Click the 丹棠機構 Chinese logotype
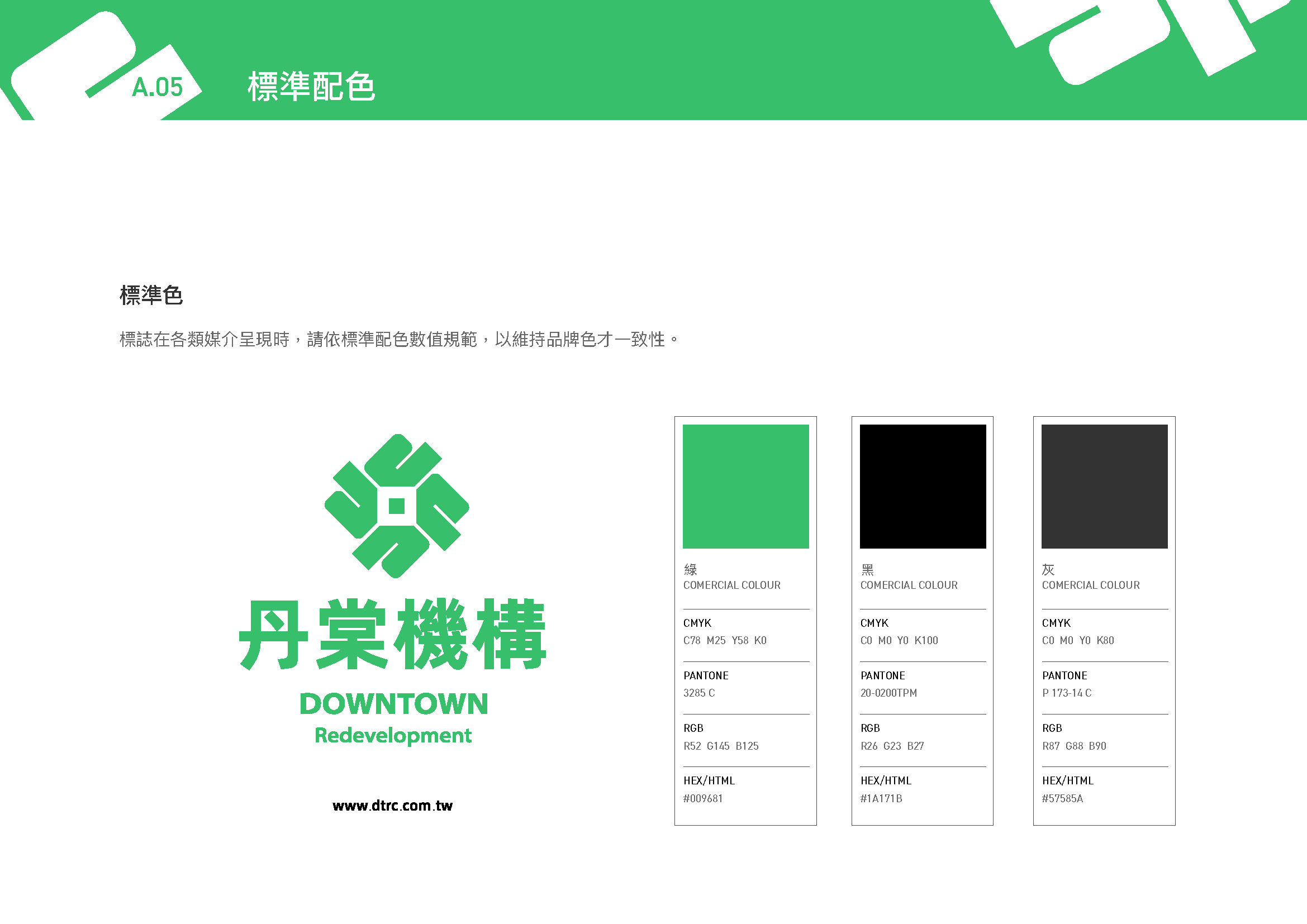The height and width of the screenshot is (924, 1307). point(392,634)
